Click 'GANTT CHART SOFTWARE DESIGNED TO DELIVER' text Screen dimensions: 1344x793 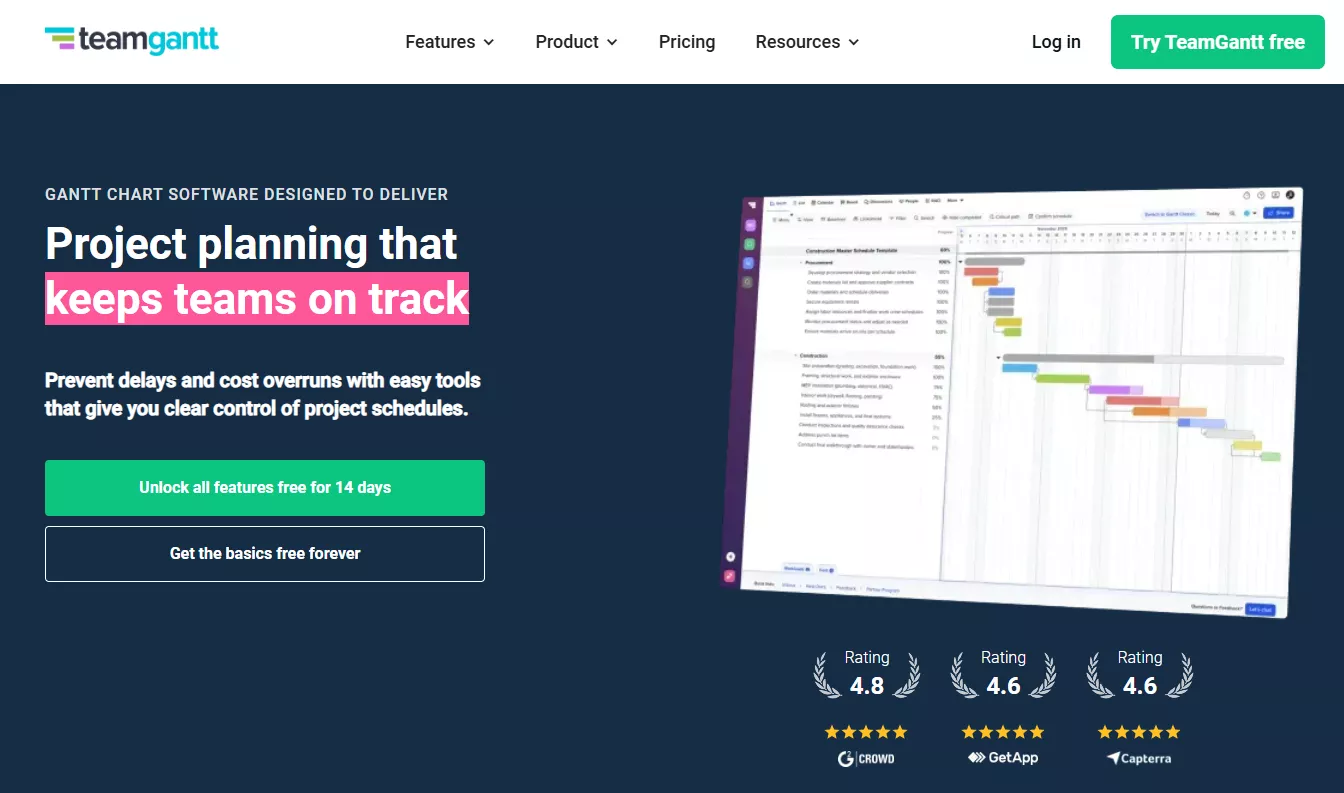pos(247,195)
